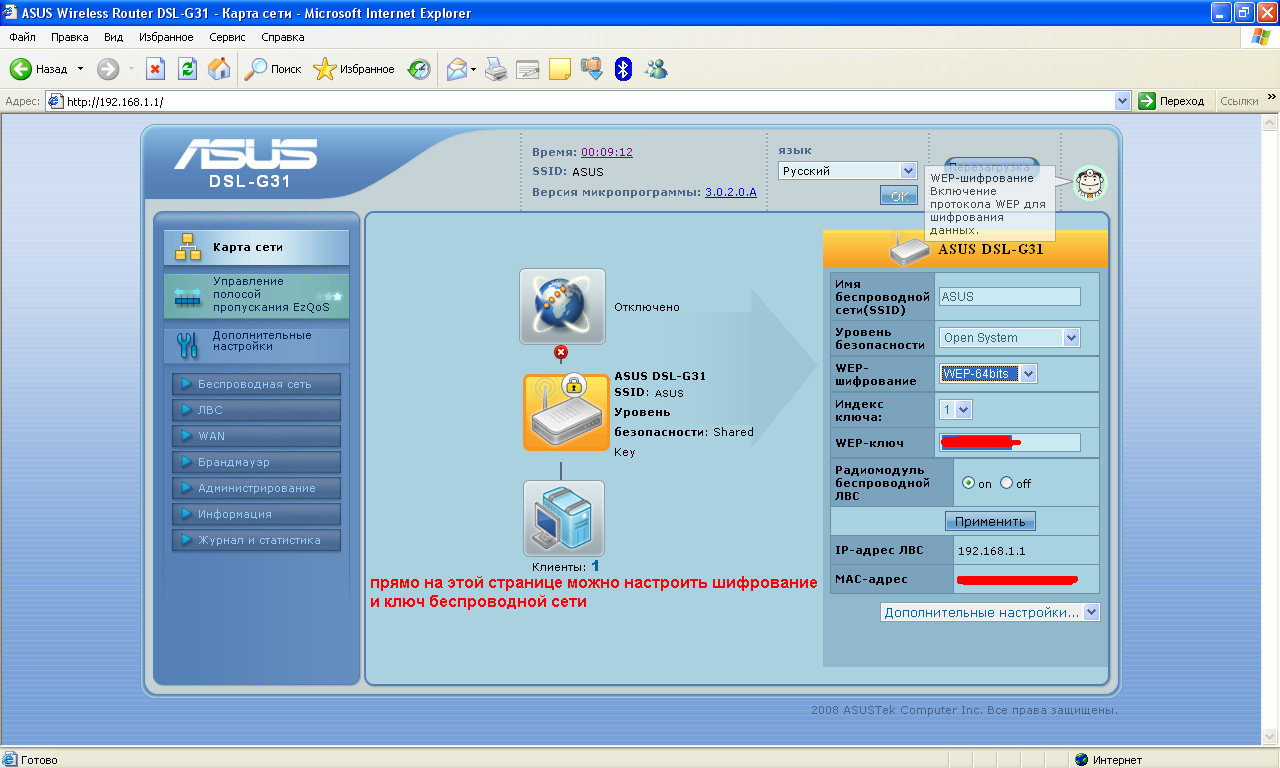This screenshot has height=768, width=1280.
Task: Go to Home page icon
Action: (219, 69)
